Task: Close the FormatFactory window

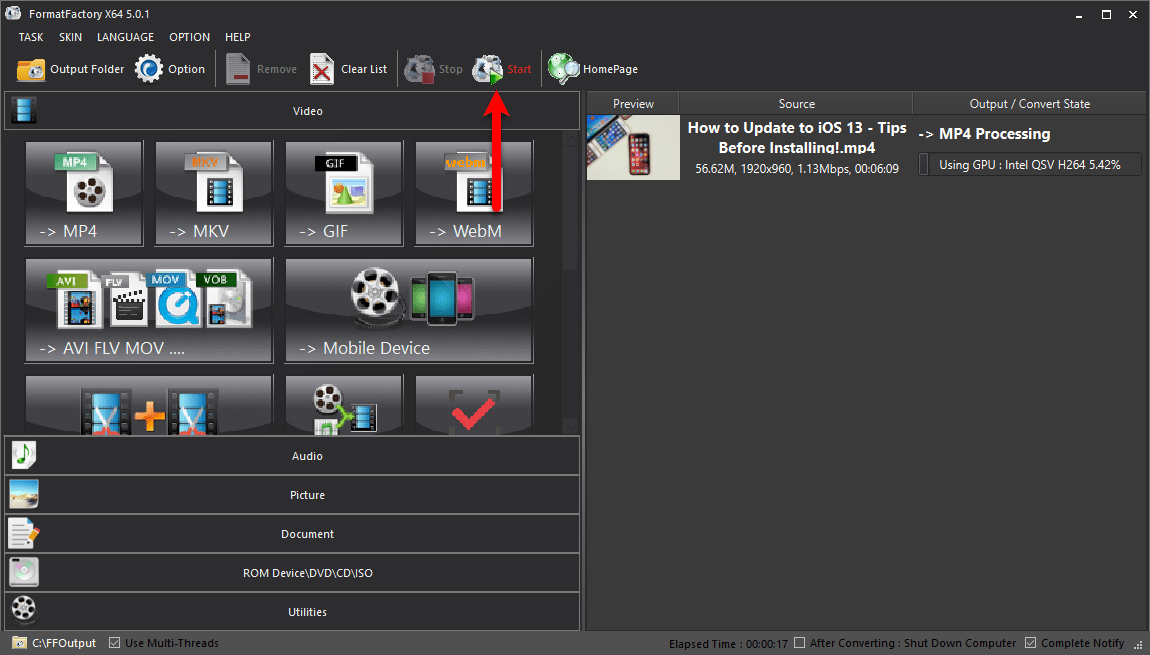Action: 1133,15
